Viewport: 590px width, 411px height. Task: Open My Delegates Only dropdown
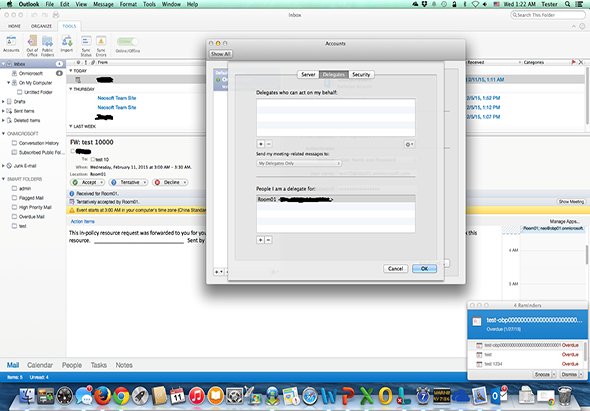click(299, 163)
